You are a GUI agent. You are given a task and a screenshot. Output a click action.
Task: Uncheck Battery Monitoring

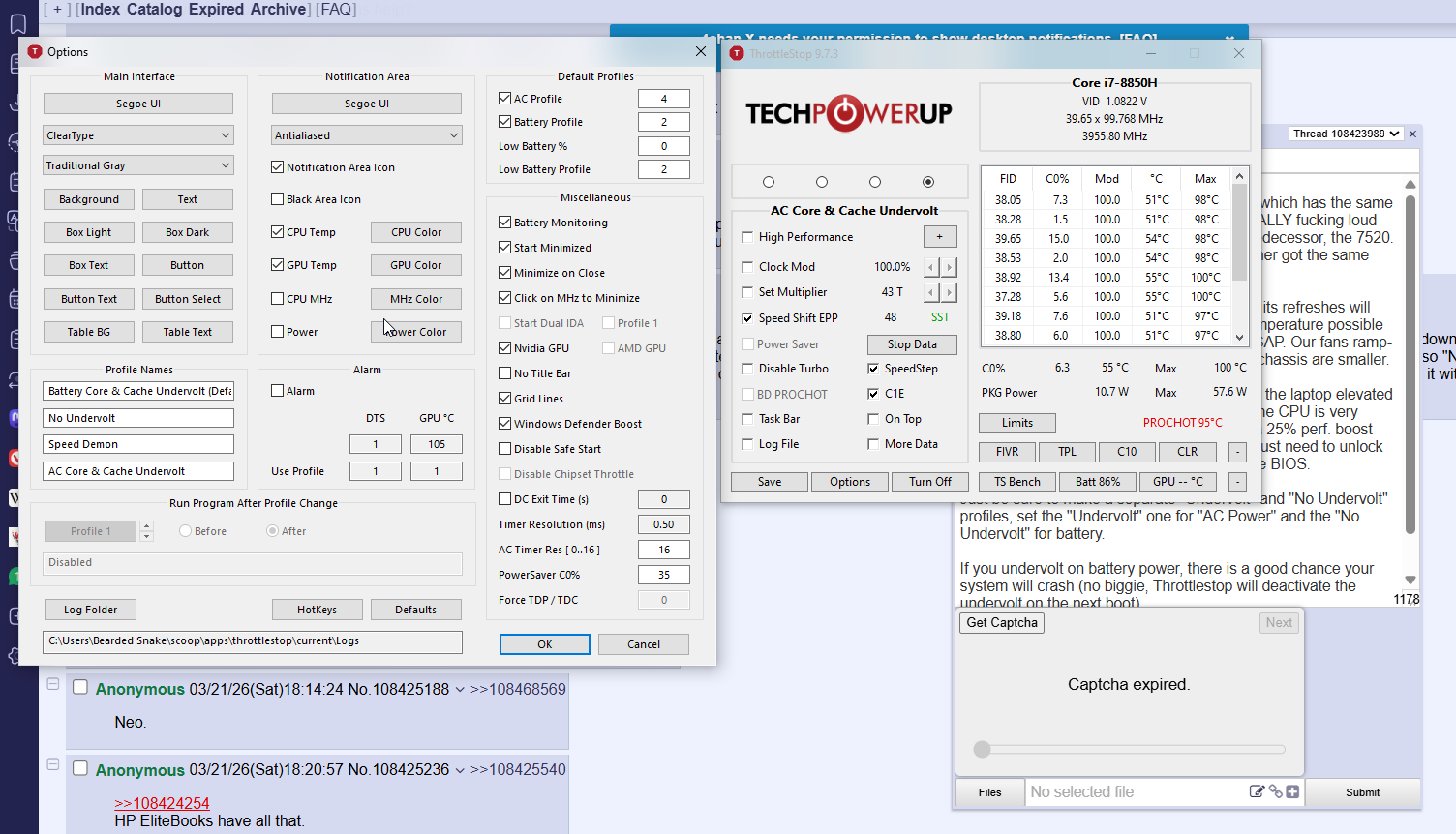[504, 223]
